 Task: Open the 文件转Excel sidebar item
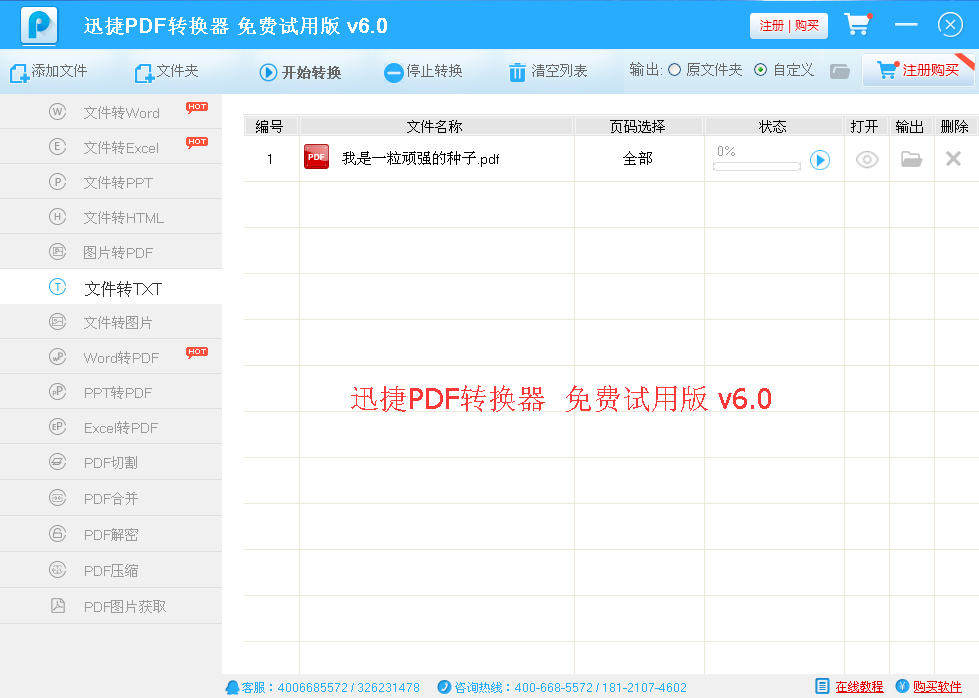coord(111,147)
